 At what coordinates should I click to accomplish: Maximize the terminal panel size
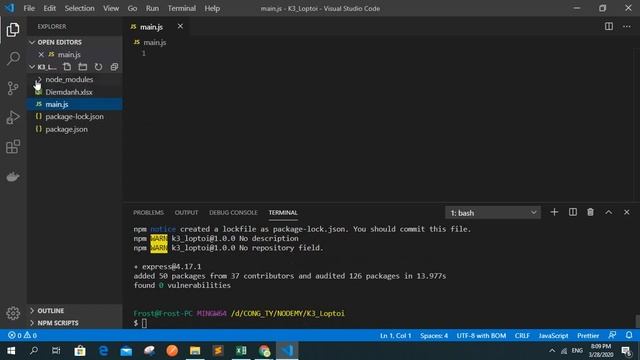(x=609, y=212)
